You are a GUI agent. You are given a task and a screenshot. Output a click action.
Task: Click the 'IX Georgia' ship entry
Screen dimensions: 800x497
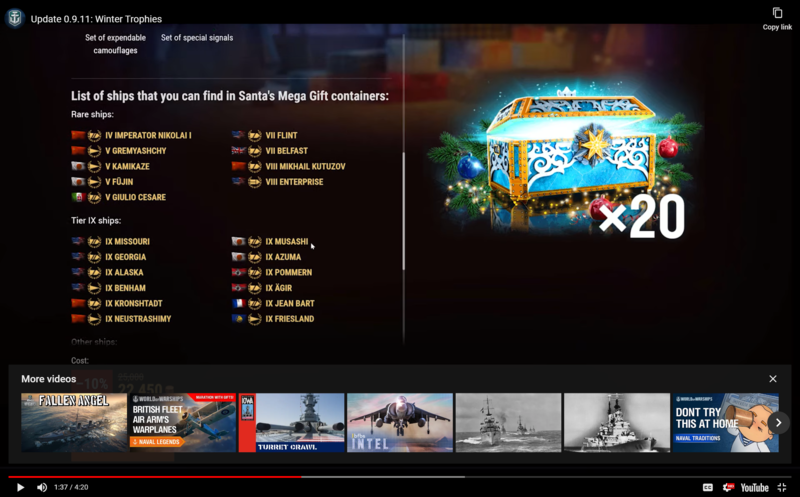click(109, 257)
